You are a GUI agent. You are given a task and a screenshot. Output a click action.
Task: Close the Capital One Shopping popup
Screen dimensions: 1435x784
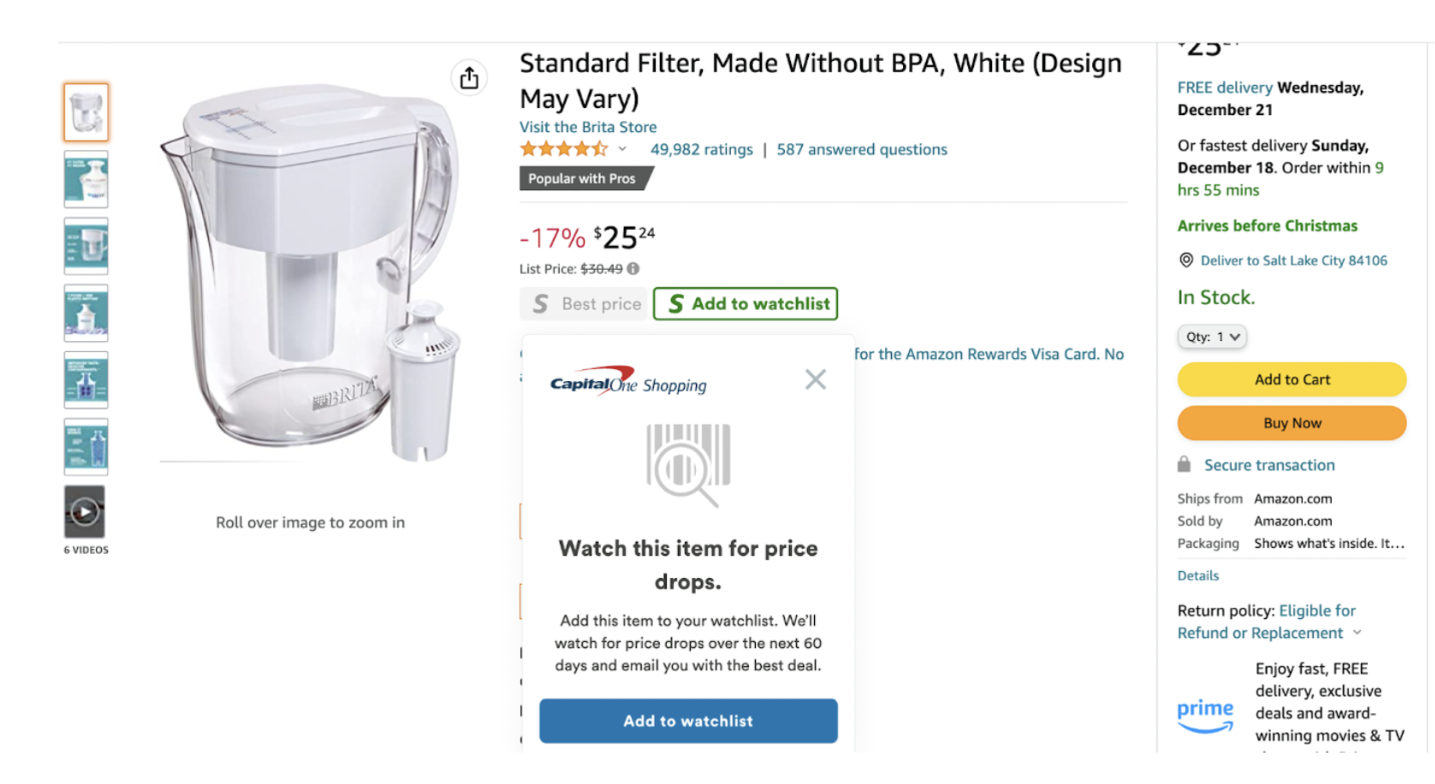pos(816,379)
